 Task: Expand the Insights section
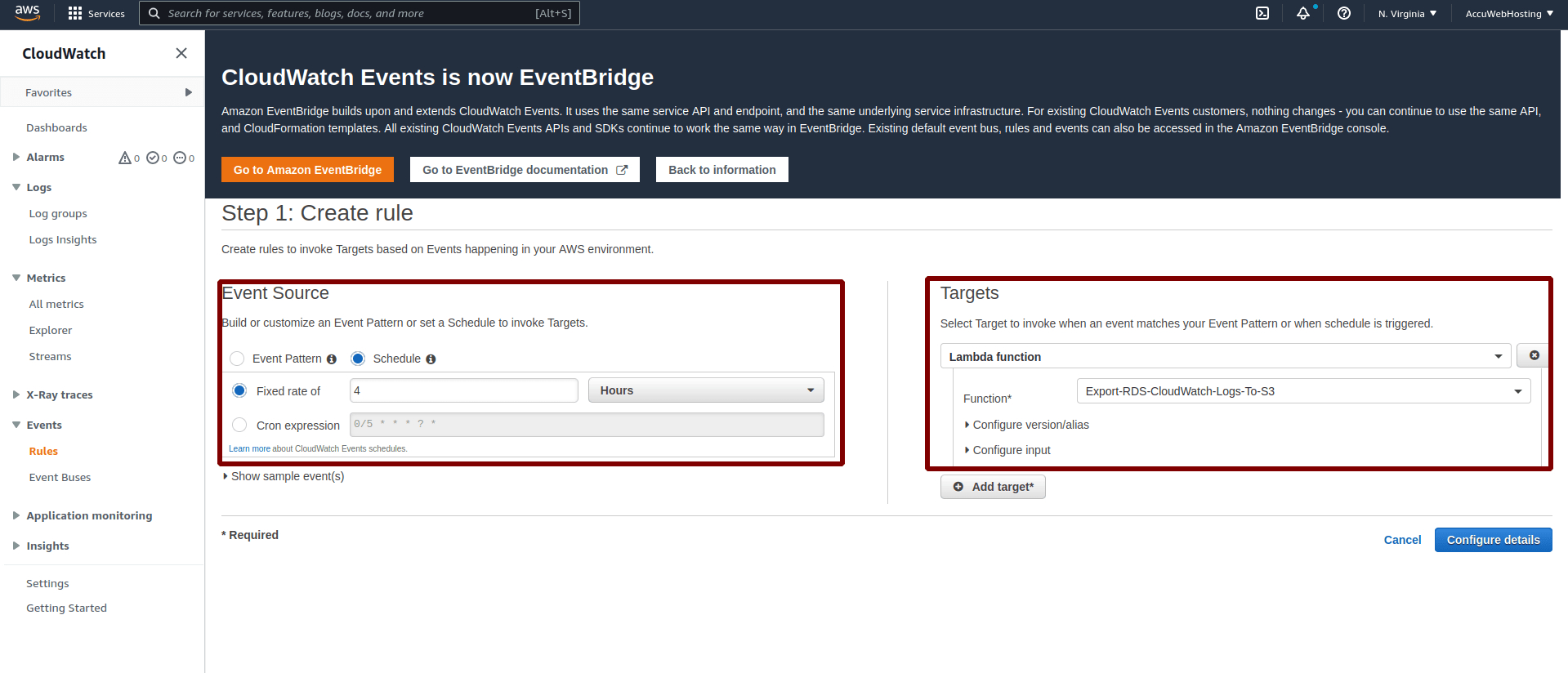coord(16,546)
